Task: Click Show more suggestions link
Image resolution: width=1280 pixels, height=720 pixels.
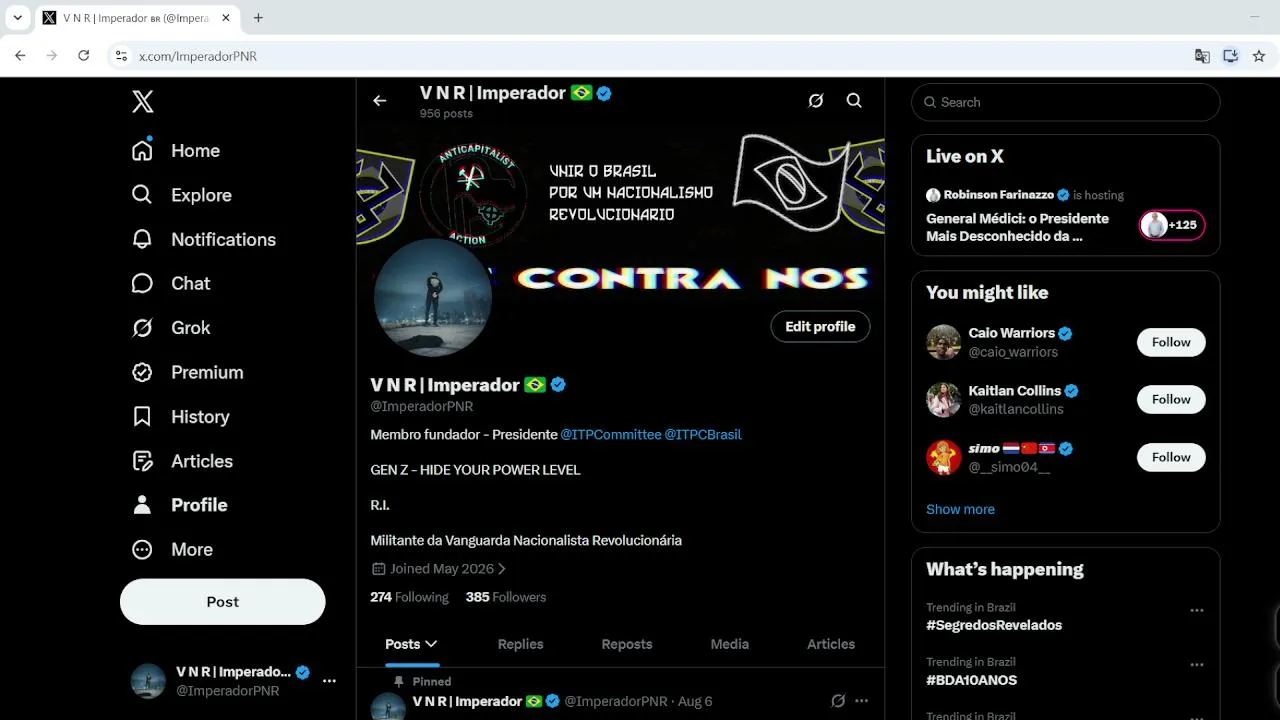Action: [x=960, y=509]
